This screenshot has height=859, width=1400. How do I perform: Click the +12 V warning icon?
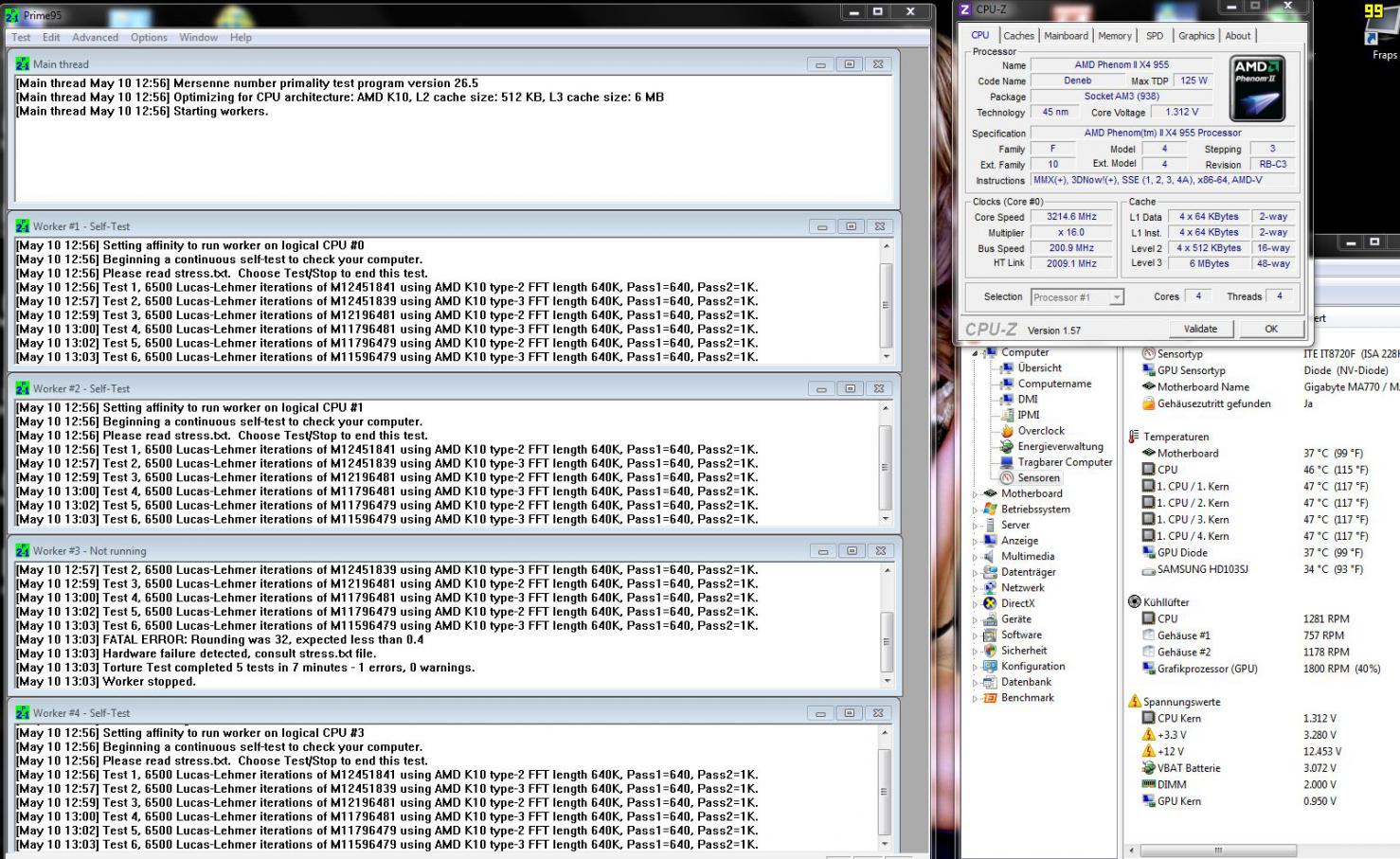[1148, 751]
